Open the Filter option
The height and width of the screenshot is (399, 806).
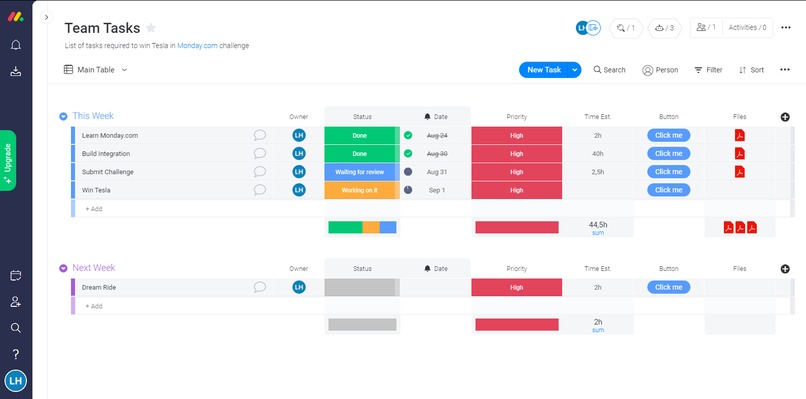tap(708, 70)
